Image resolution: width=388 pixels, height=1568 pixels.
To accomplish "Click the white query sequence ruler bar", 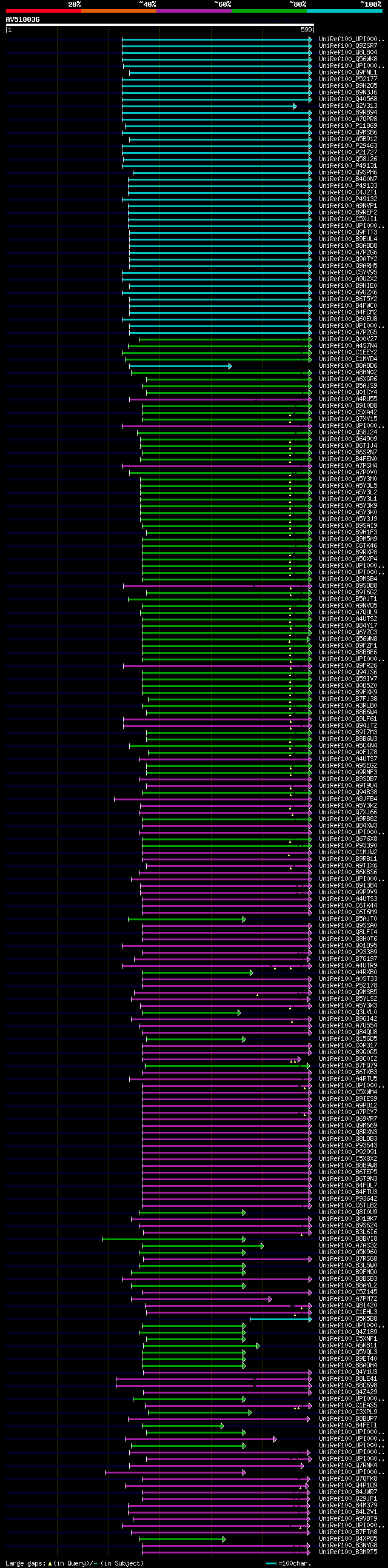I will (159, 25).
